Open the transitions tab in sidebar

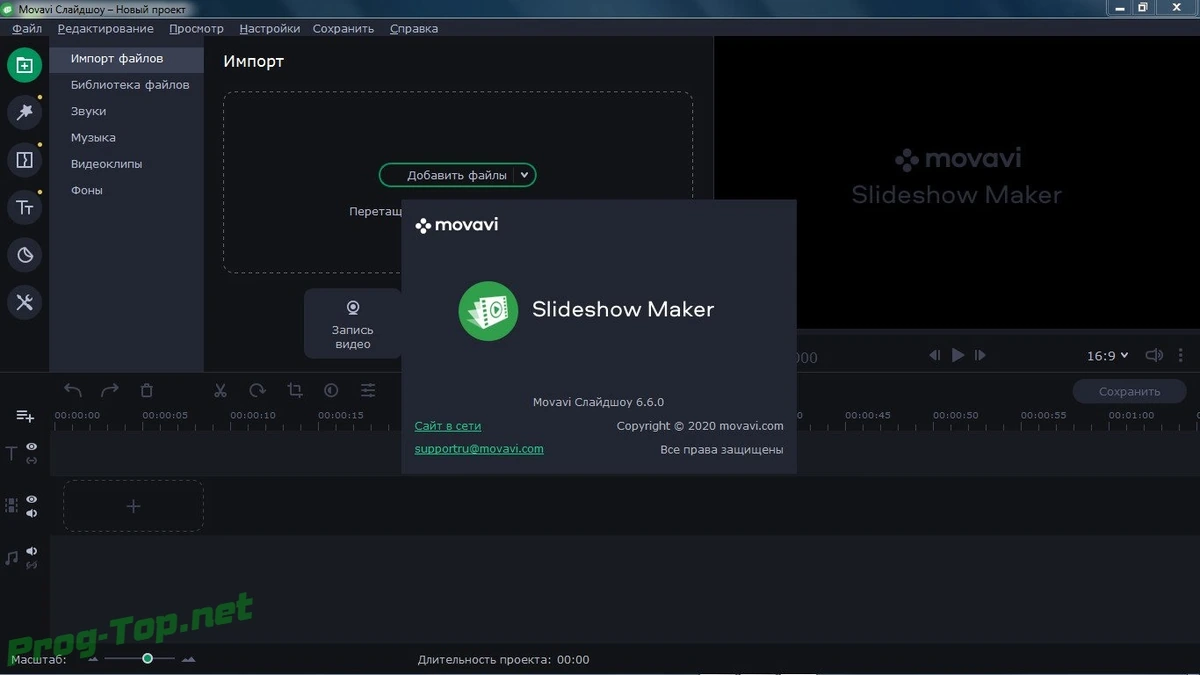point(25,160)
